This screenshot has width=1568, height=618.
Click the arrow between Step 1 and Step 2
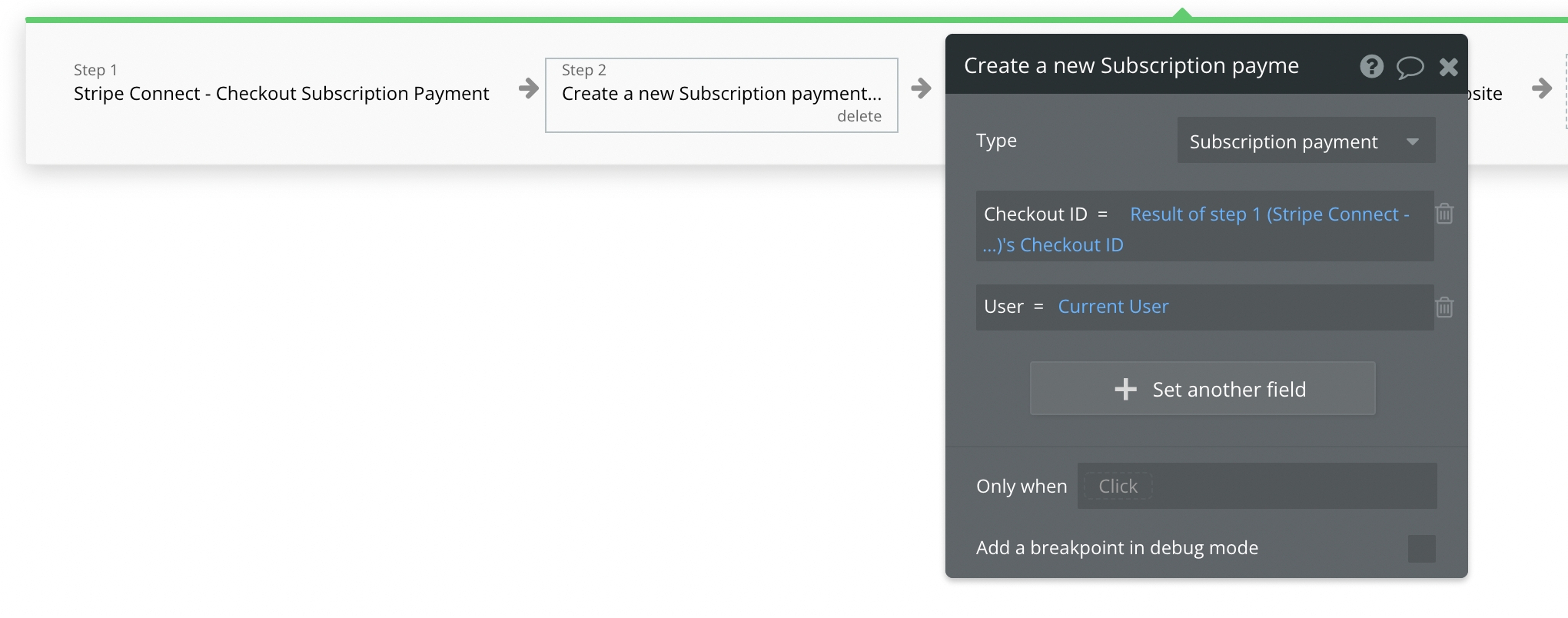pyautogui.click(x=529, y=88)
